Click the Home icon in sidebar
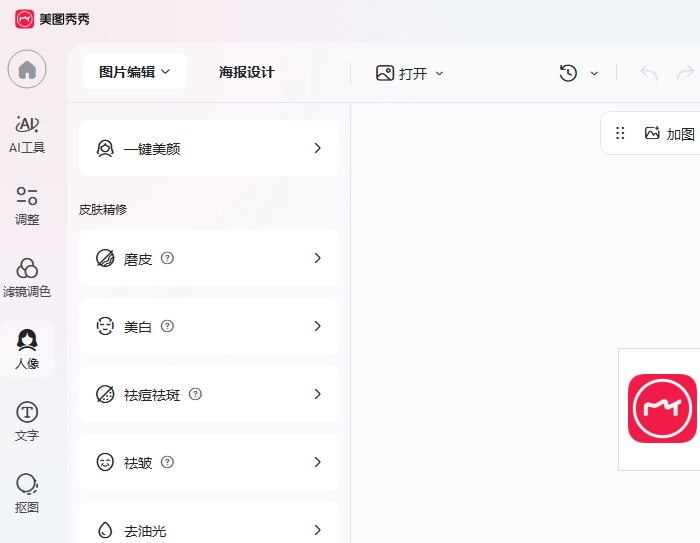Image resolution: width=700 pixels, height=543 pixels. tap(27, 69)
